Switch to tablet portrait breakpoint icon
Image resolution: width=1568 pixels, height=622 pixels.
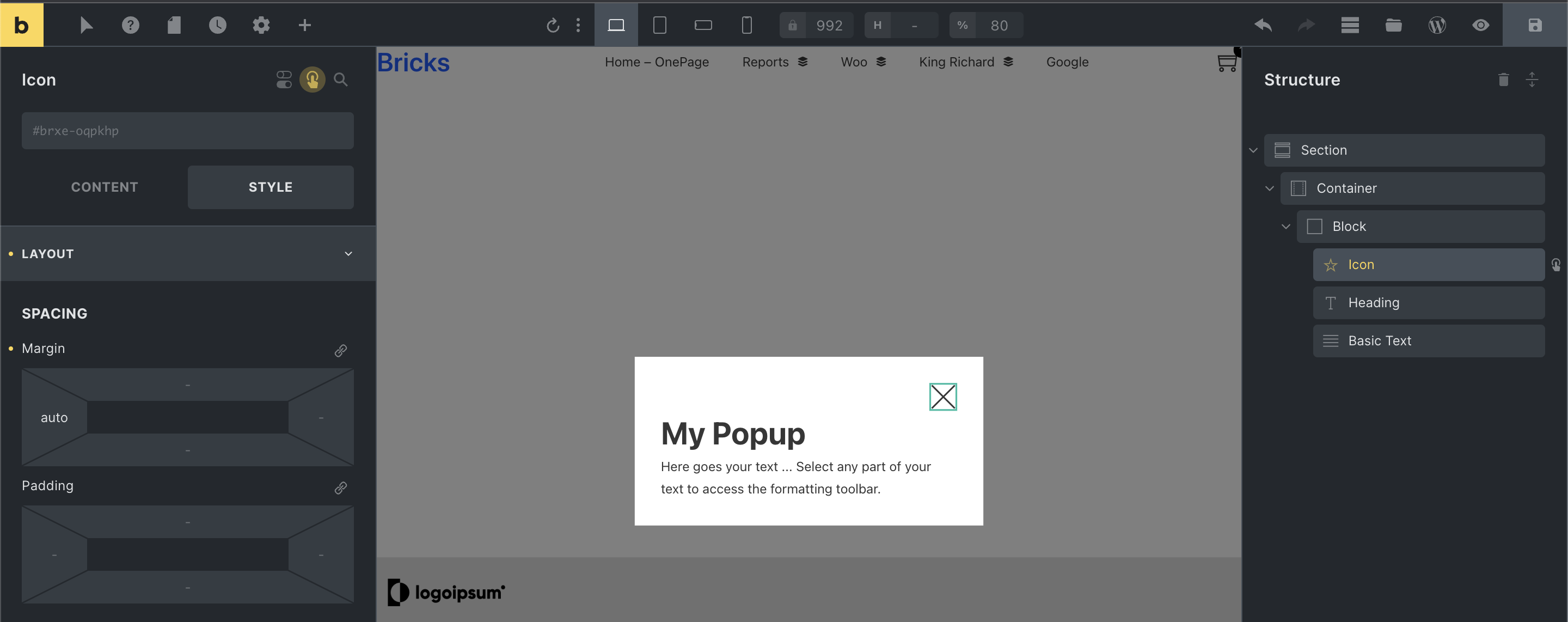click(660, 25)
